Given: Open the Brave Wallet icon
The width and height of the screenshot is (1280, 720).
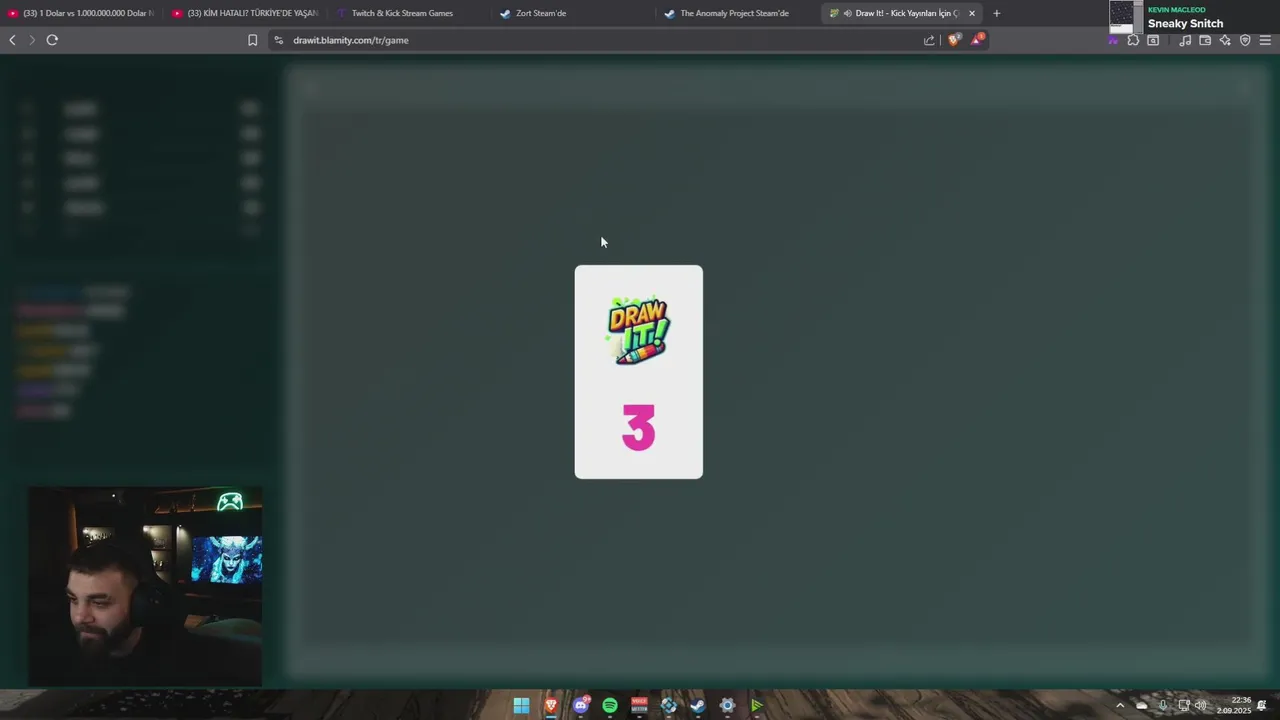Looking at the screenshot, I should (1205, 40).
